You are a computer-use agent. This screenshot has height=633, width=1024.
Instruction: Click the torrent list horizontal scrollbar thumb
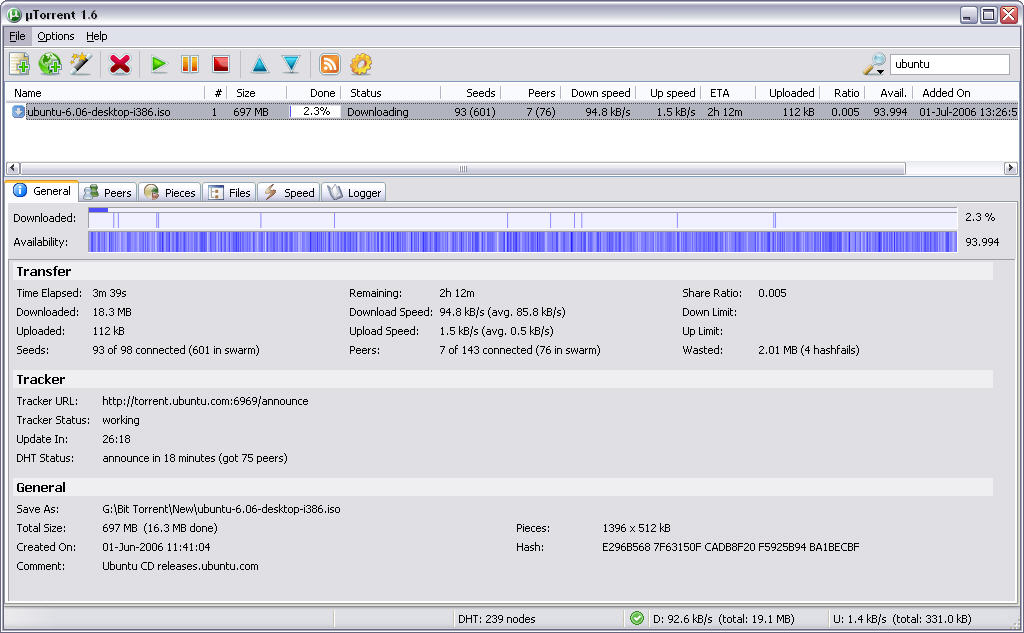point(463,168)
